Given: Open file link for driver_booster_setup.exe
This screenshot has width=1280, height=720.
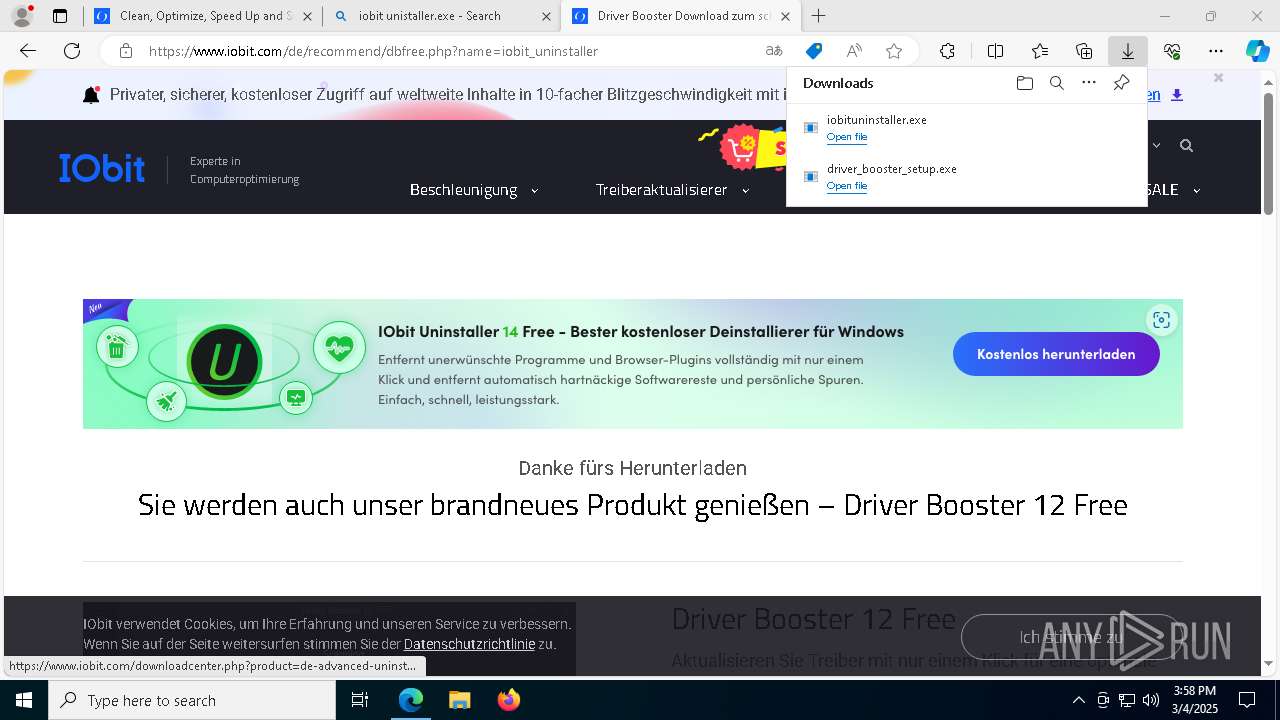Looking at the screenshot, I should coord(847,186).
